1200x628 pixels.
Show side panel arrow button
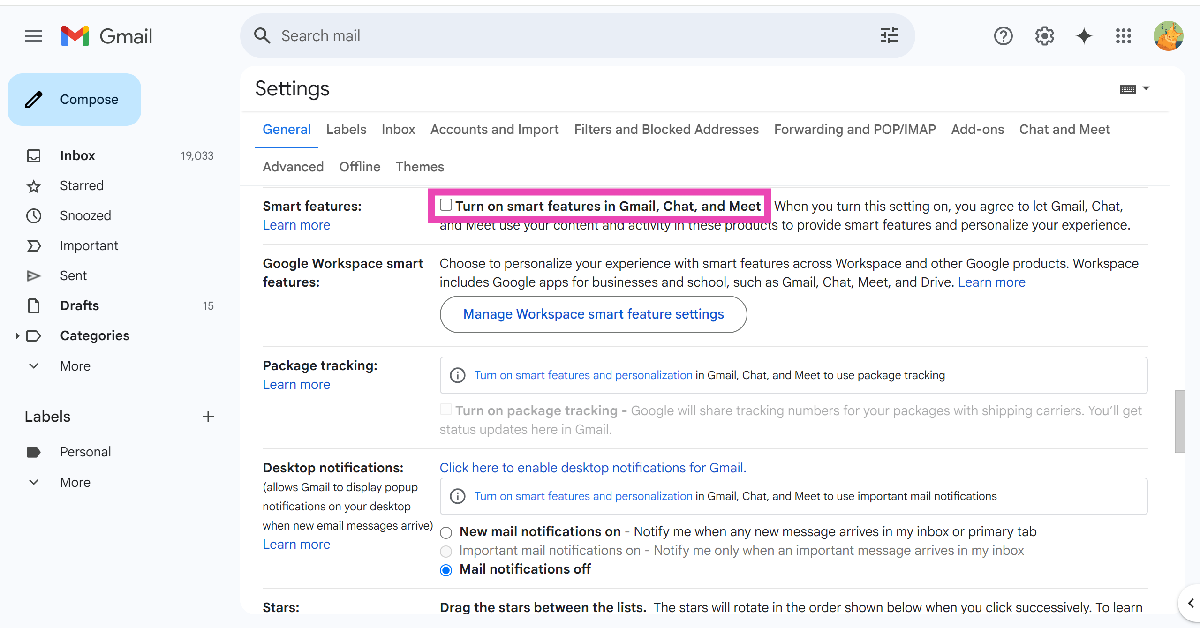pyautogui.click(x=1189, y=603)
